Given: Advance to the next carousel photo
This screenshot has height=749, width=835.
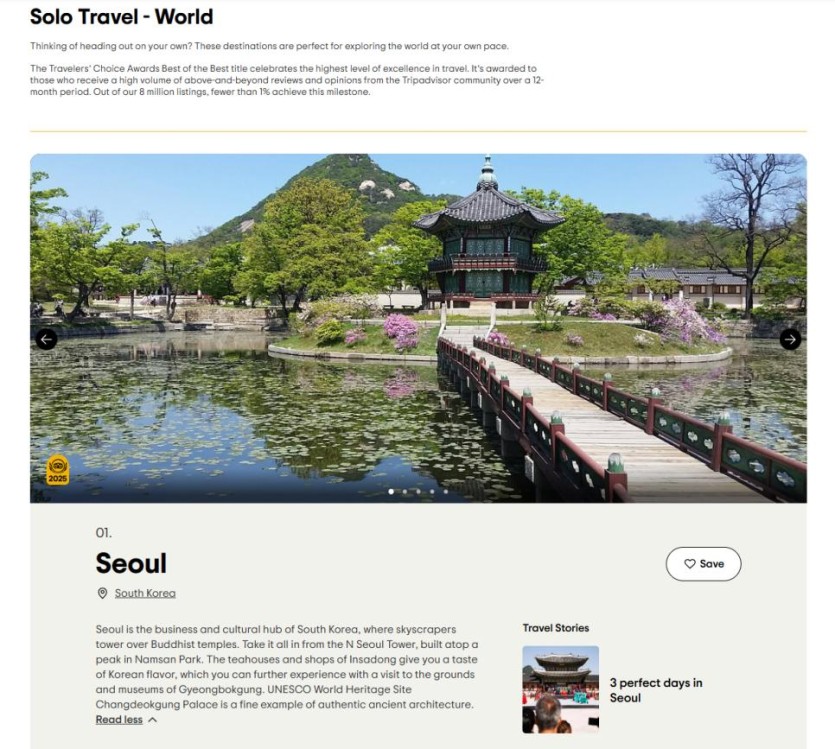Looking at the screenshot, I should tap(790, 339).
